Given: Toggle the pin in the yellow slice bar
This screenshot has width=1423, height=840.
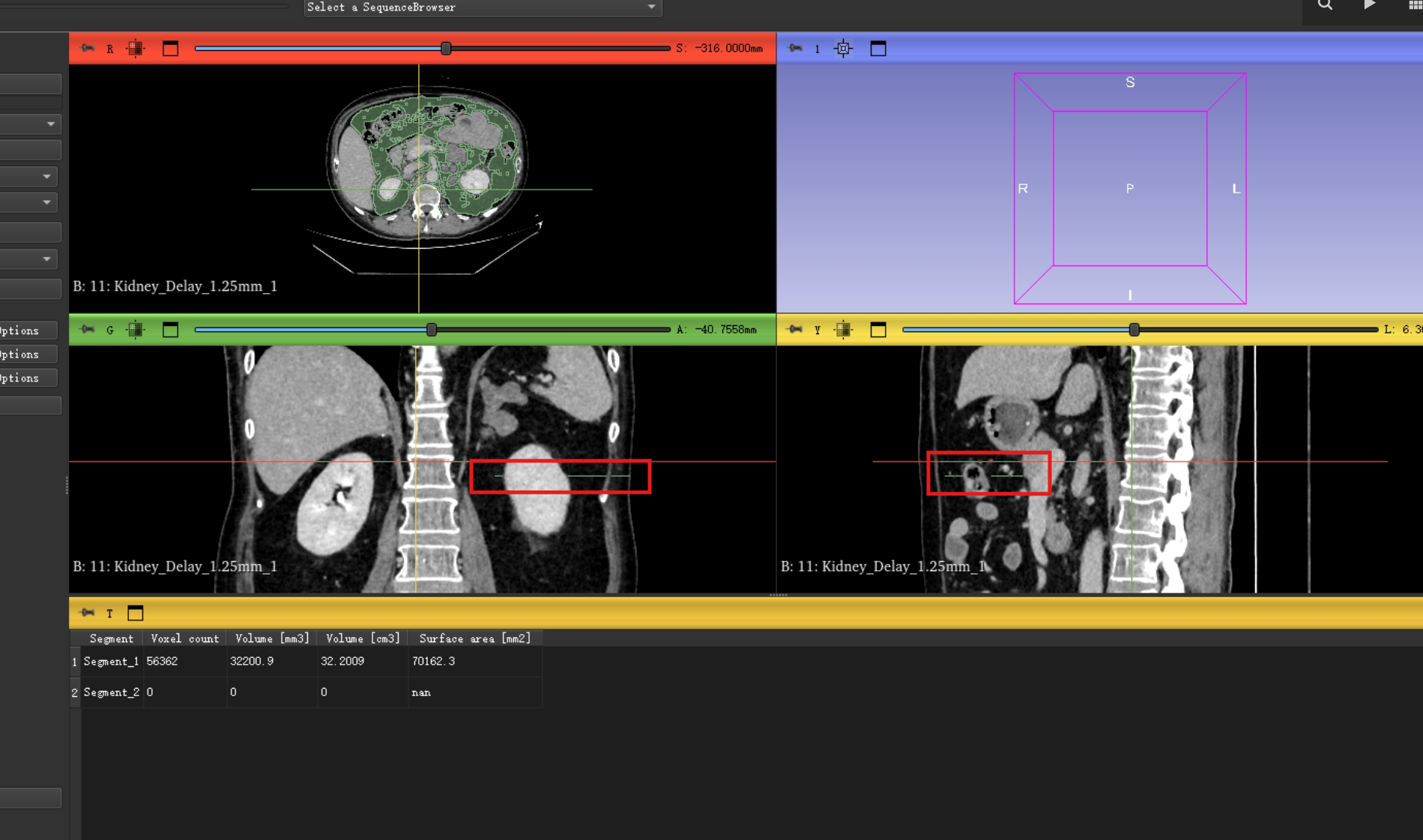Looking at the screenshot, I should coord(795,330).
